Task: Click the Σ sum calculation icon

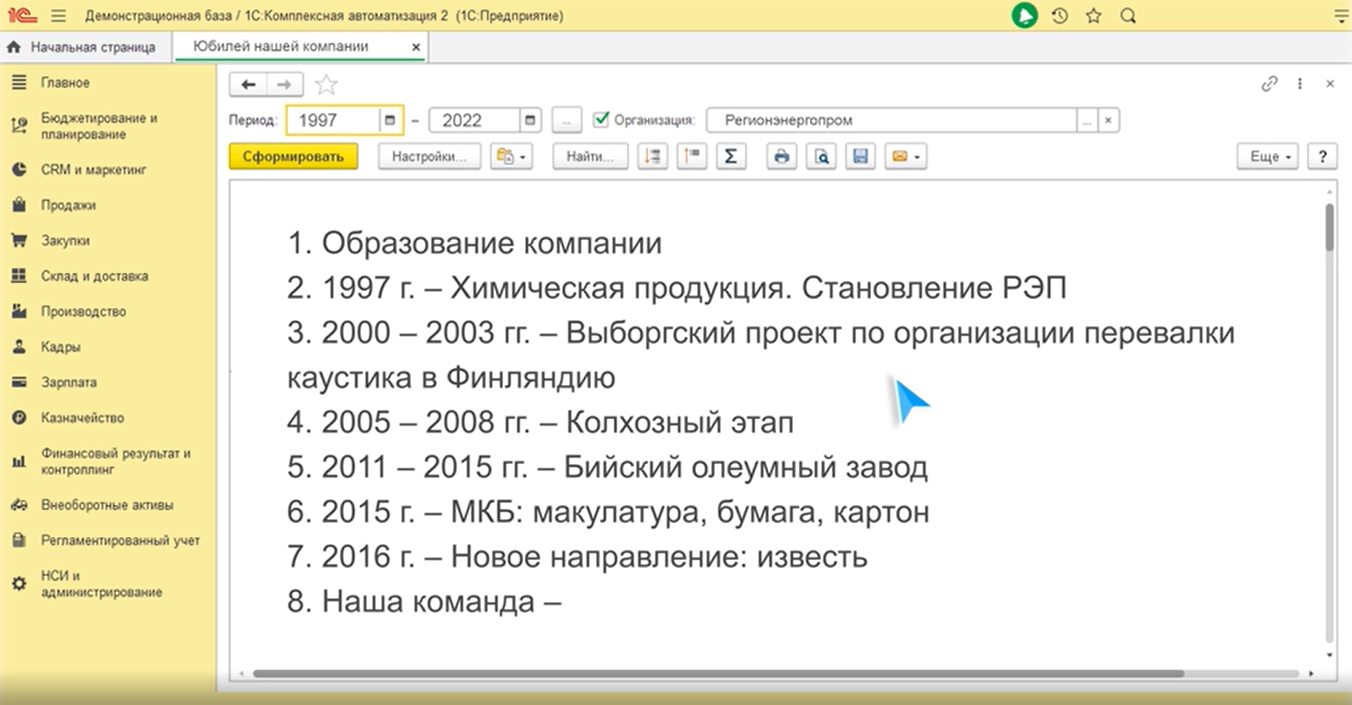Action: point(730,156)
